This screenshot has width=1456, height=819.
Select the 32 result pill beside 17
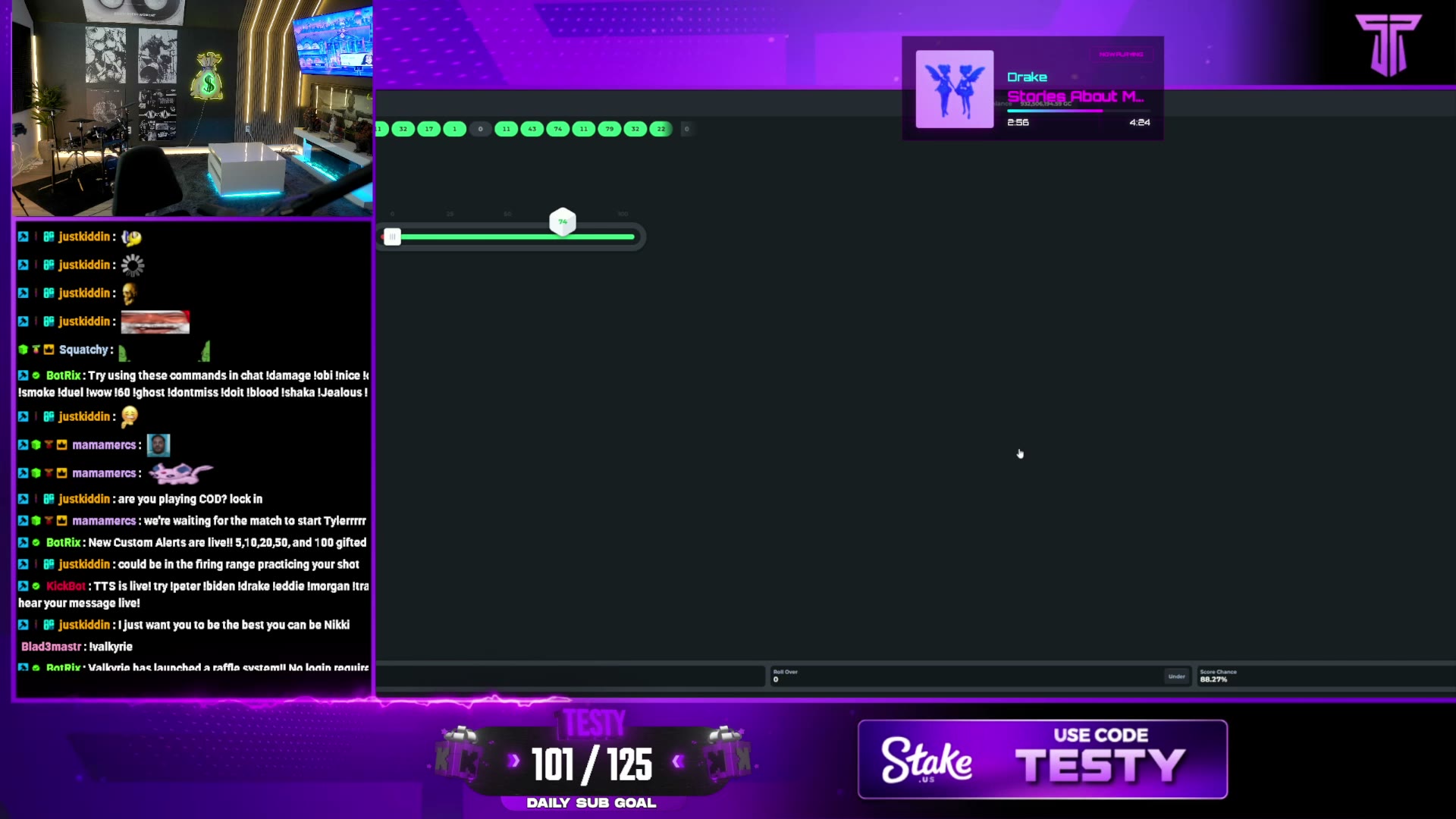pyautogui.click(x=403, y=129)
